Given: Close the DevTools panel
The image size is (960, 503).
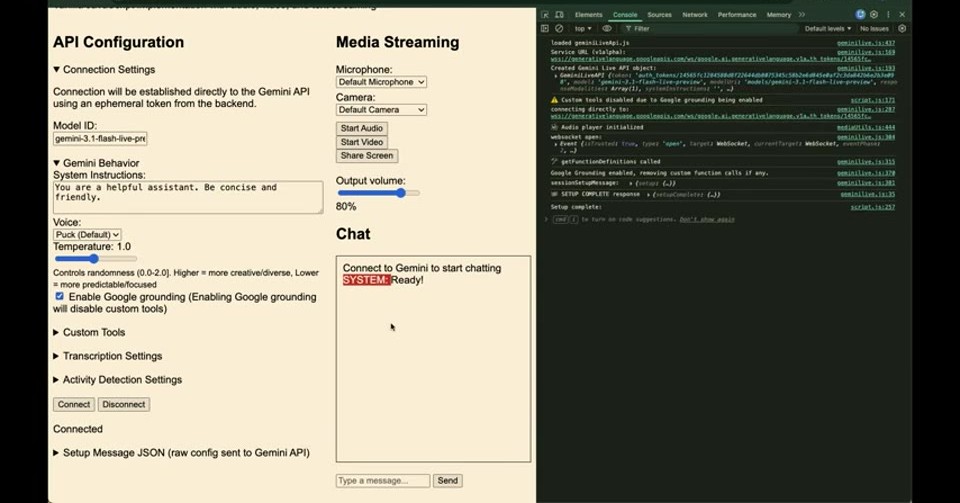Looking at the screenshot, I should click(902, 14).
